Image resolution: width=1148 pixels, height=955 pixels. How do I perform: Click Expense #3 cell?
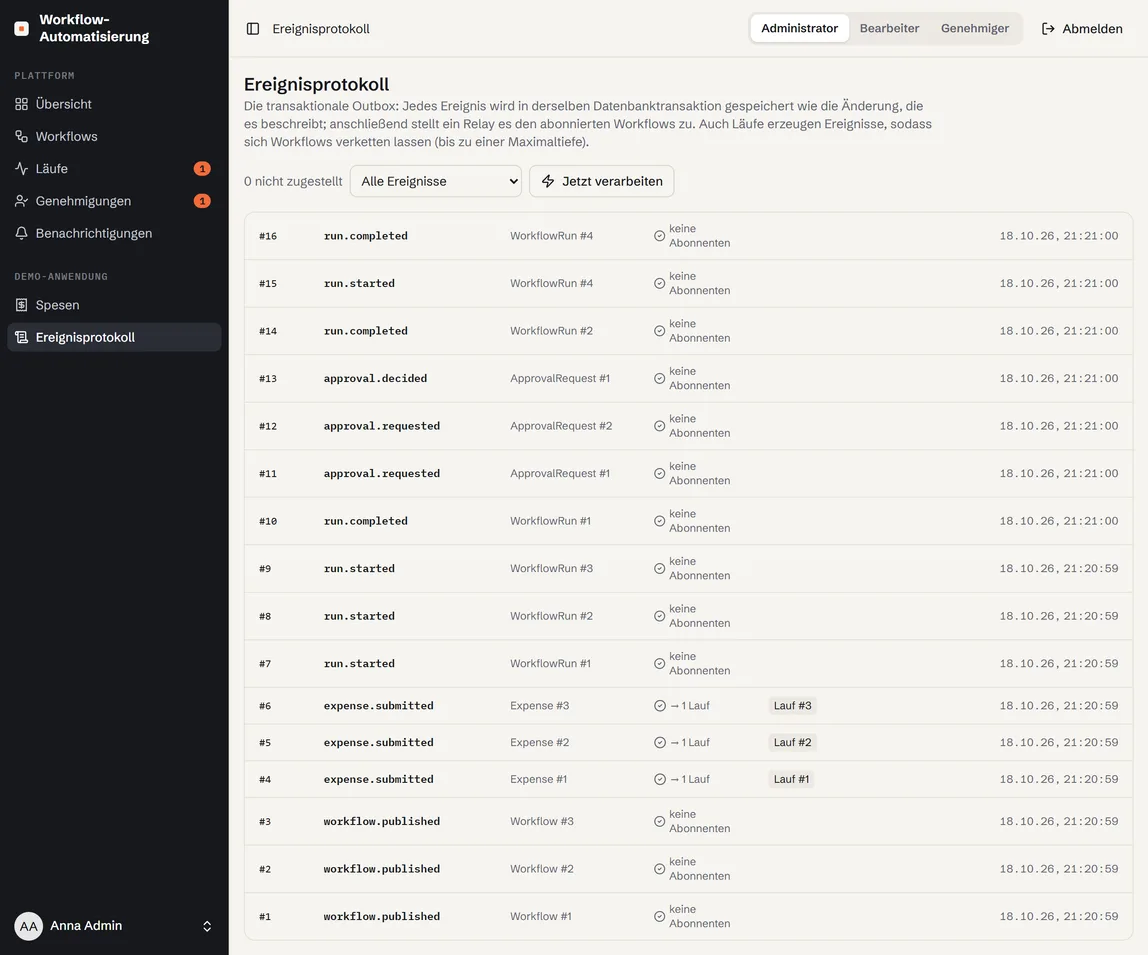tap(540, 705)
